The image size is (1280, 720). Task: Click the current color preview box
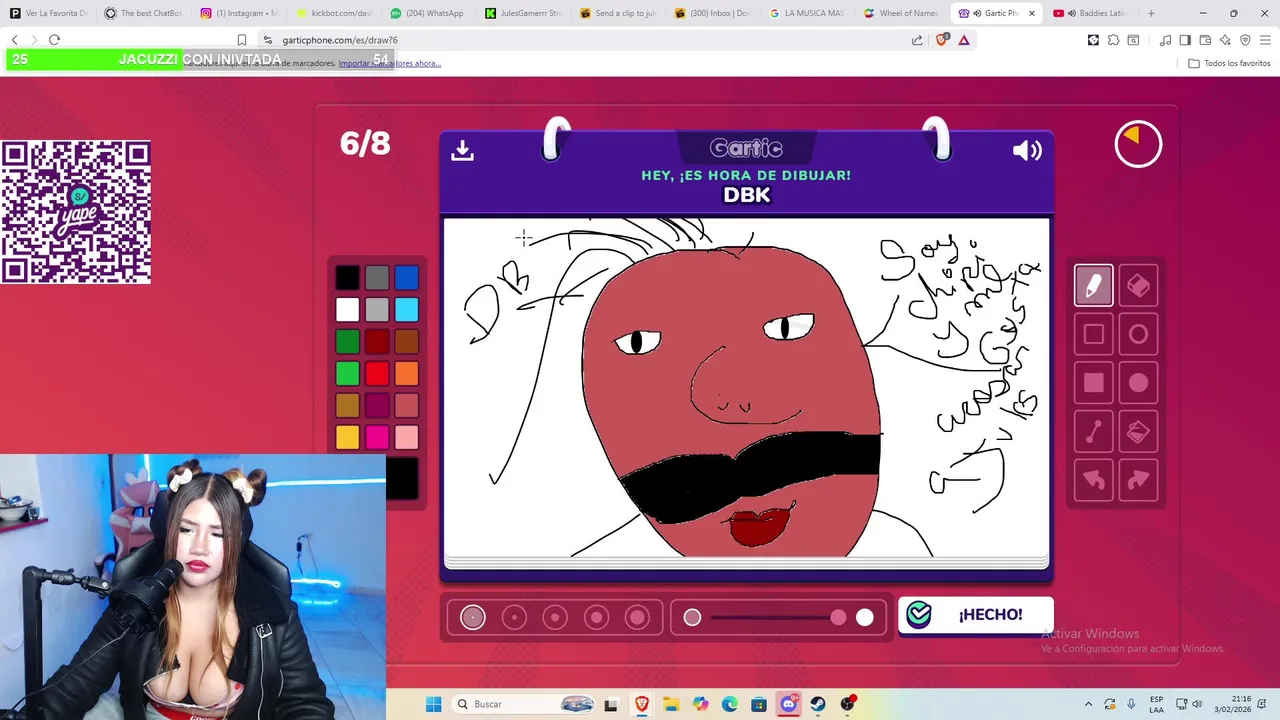(402, 479)
